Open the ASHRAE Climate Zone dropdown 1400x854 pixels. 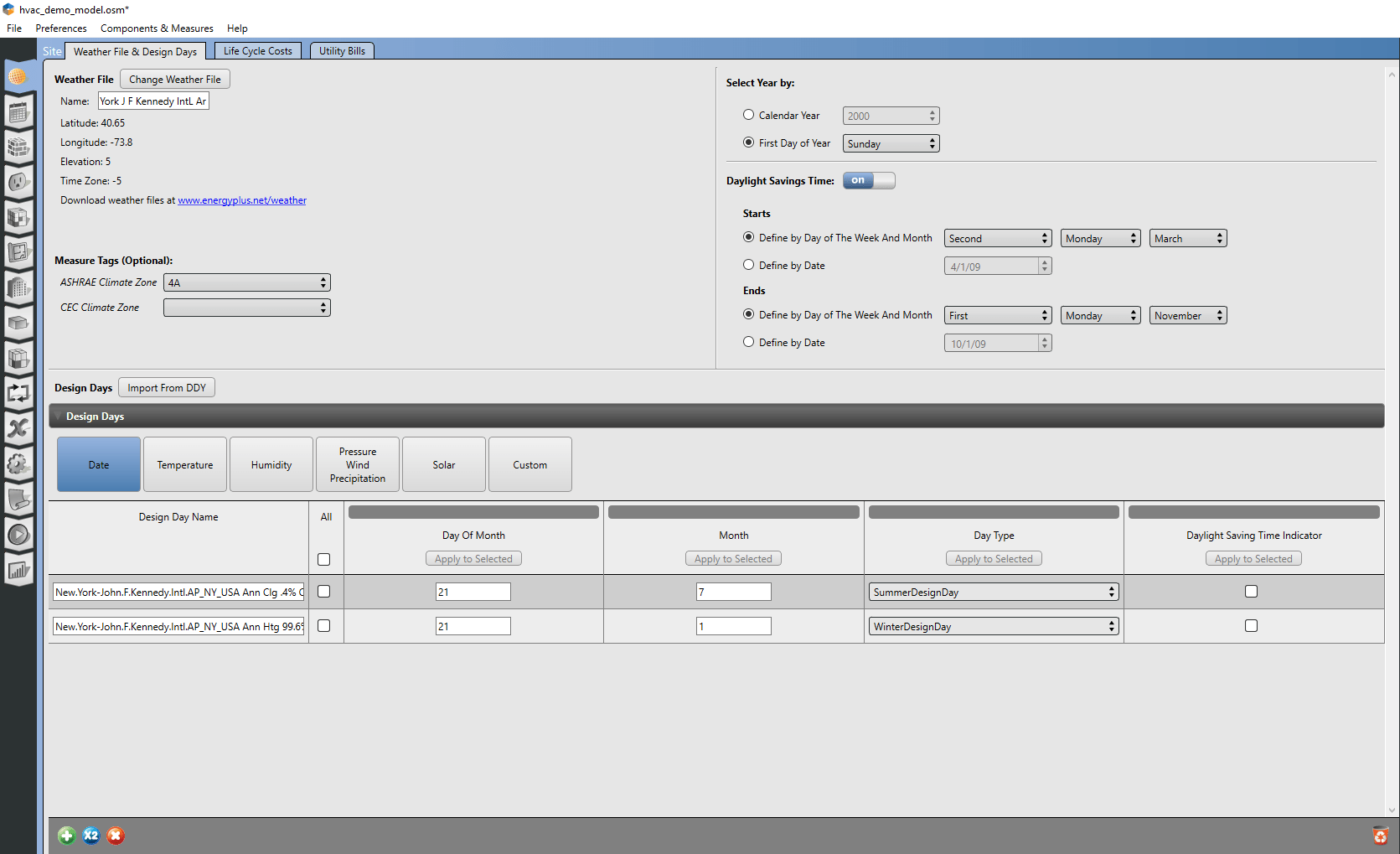[246, 282]
